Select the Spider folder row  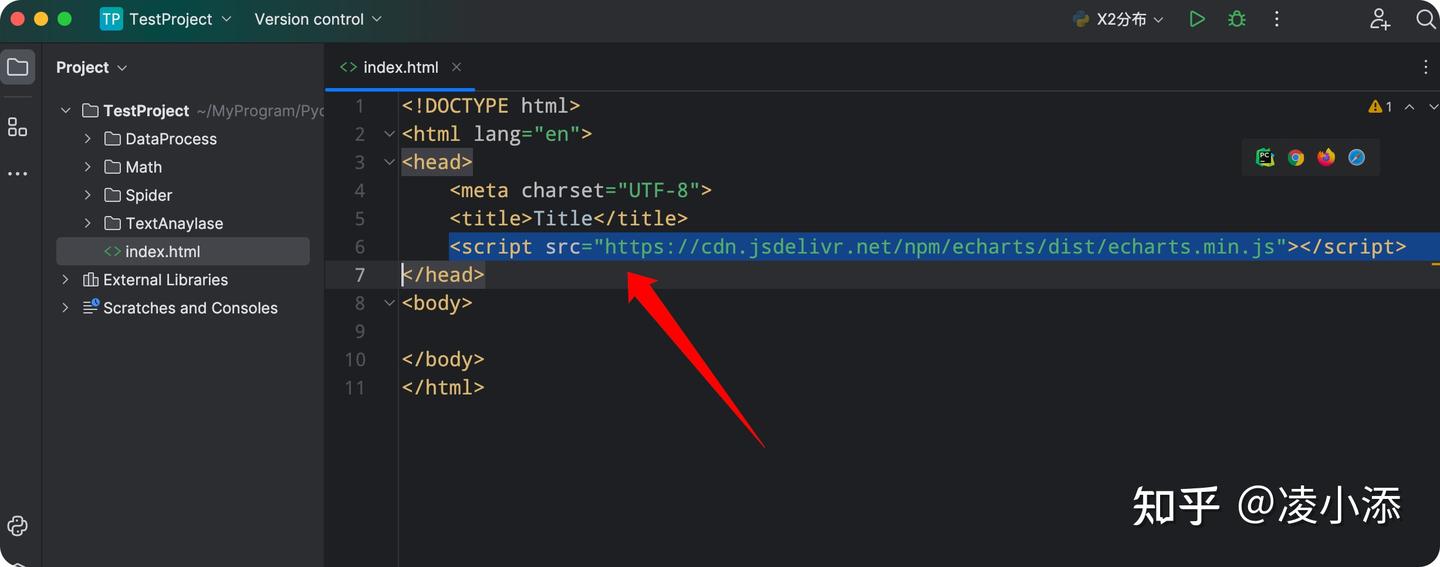[183, 195]
